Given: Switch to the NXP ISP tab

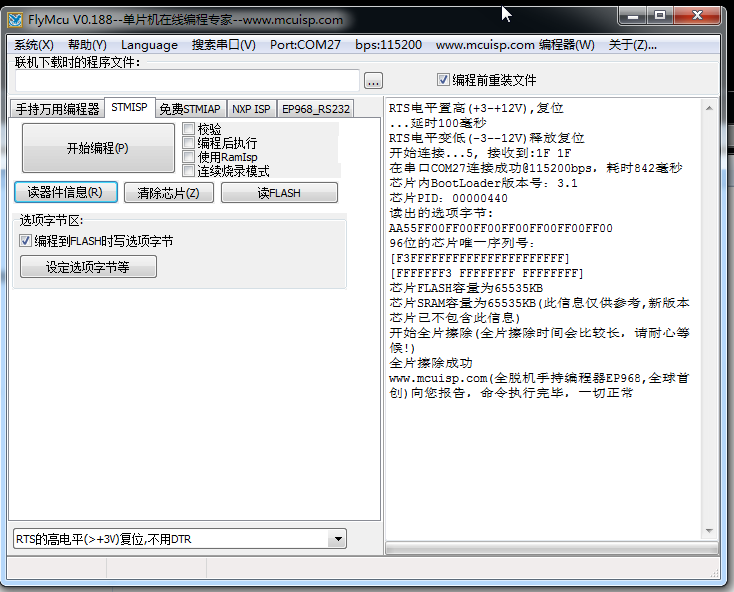Looking at the screenshot, I should click(251, 109).
